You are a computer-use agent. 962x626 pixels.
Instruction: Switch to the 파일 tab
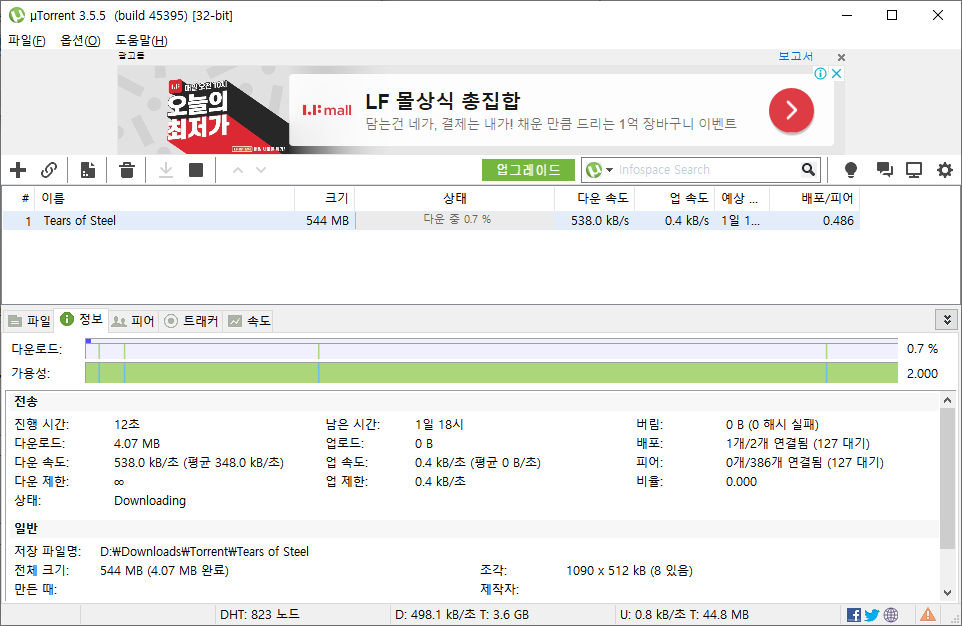point(29,320)
